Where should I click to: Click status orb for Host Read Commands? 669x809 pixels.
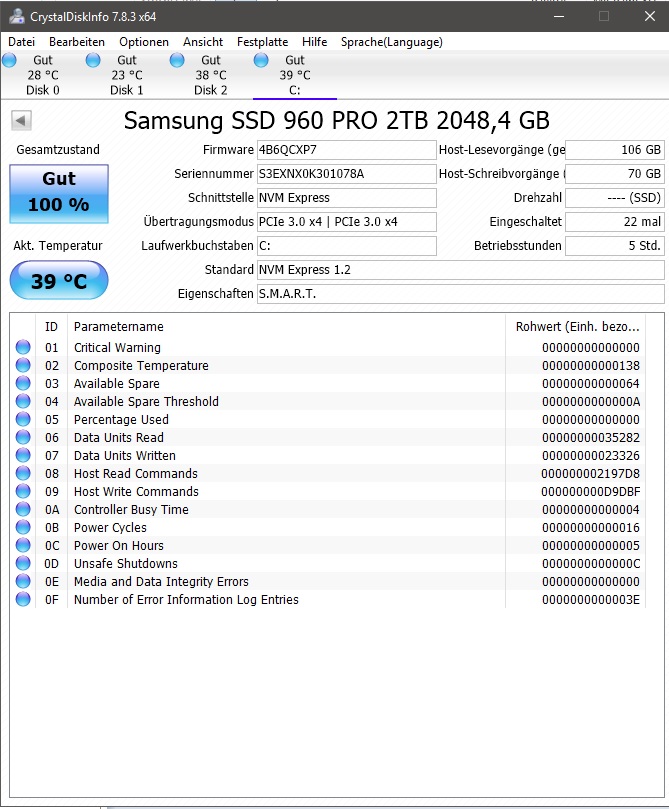[23, 473]
